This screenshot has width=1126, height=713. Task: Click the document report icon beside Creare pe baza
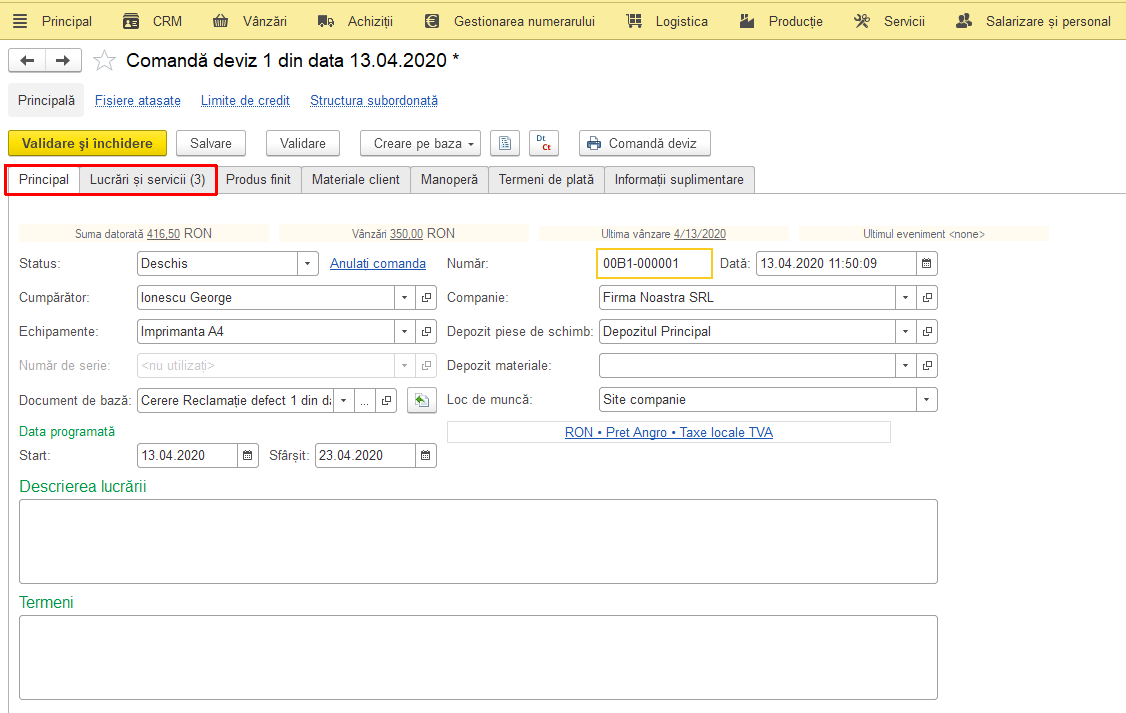(x=505, y=143)
